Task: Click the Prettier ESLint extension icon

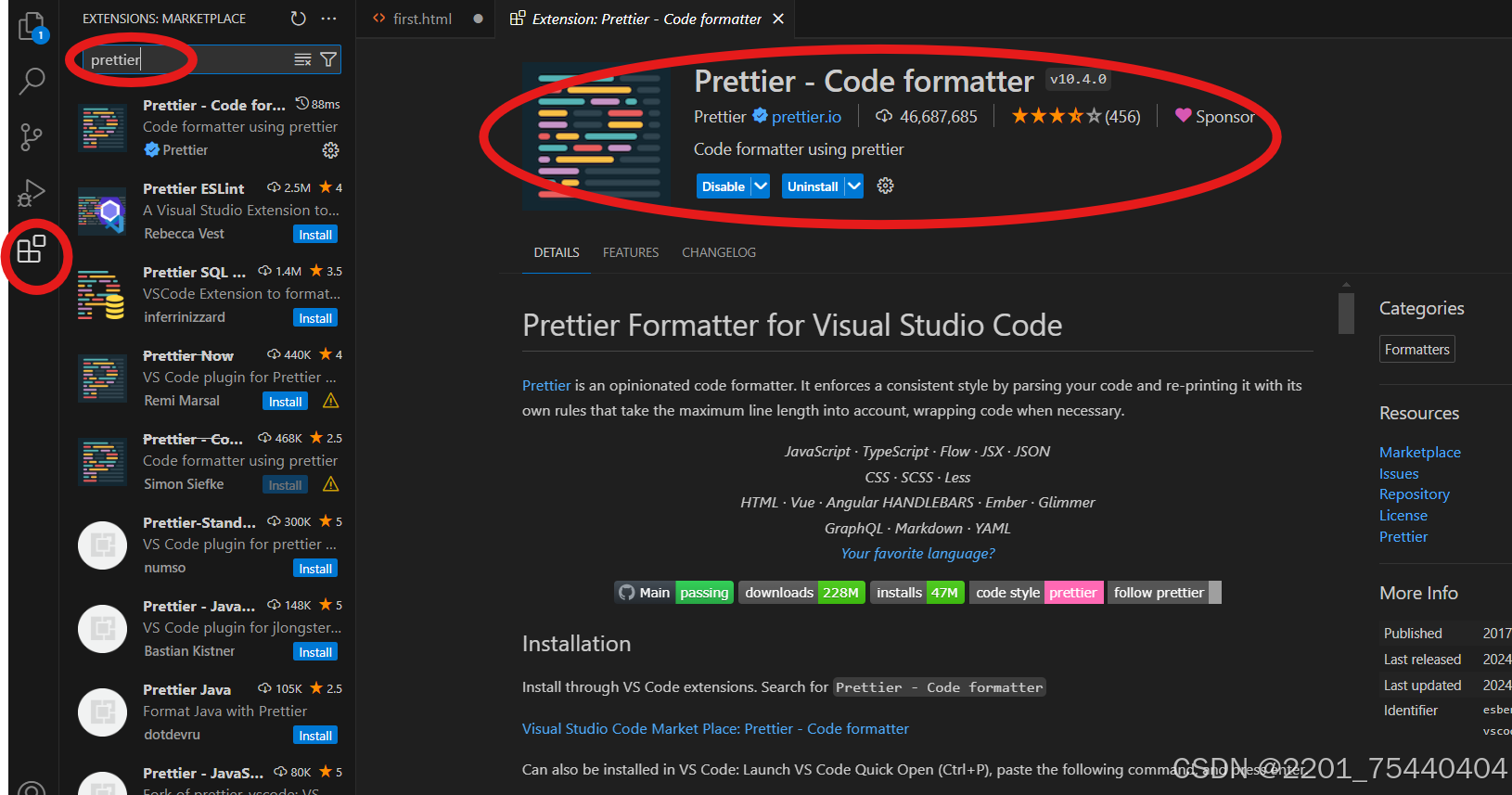Action: coord(102,212)
